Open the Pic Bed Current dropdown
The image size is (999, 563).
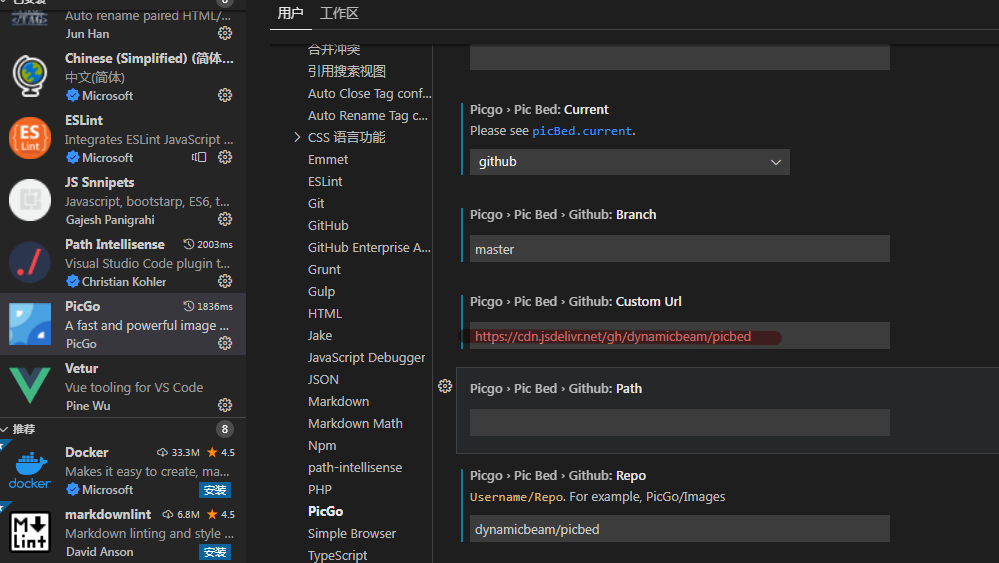coord(629,162)
